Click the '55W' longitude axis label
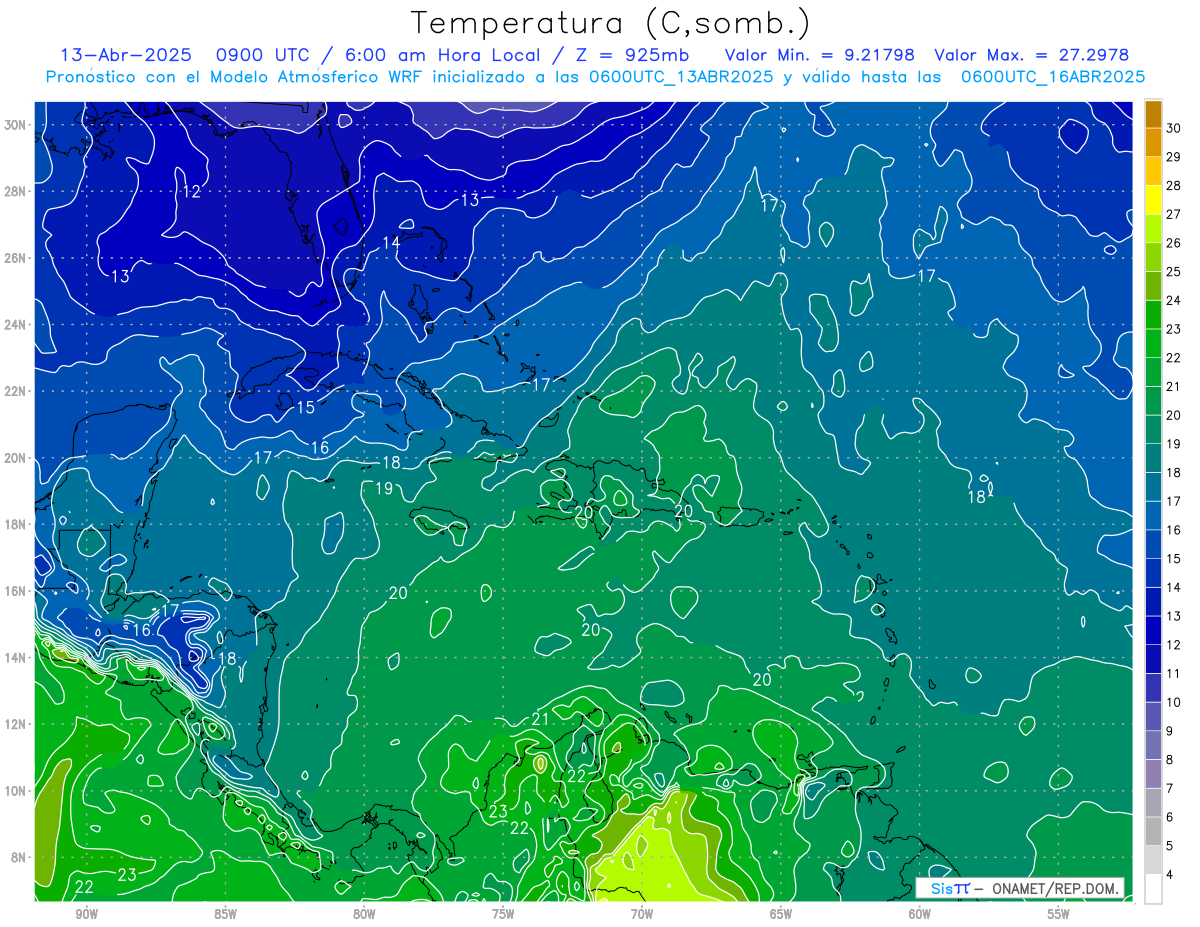1200x927 pixels. point(1059,914)
